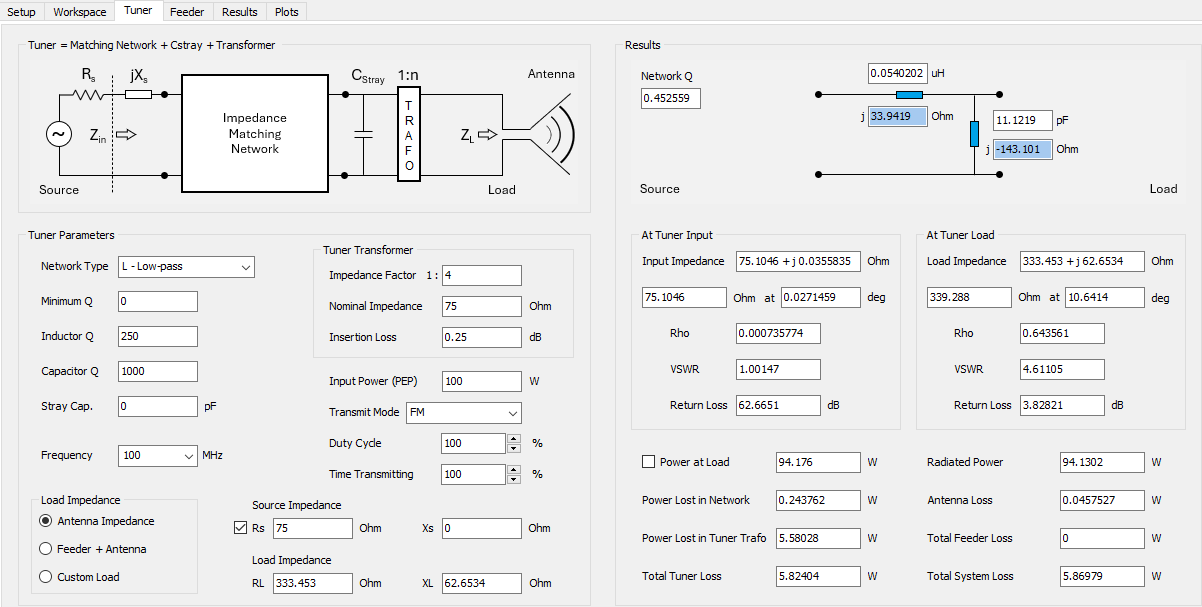Focus the Capacitor Q field

click(158, 372)
